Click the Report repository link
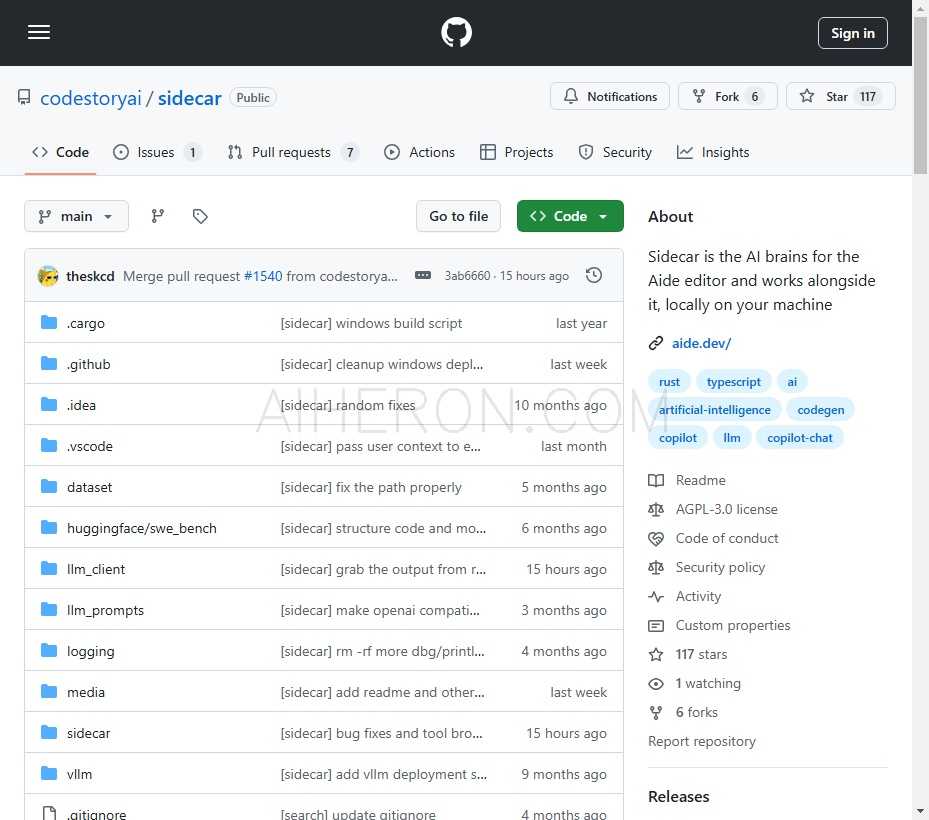This screenshot has width=929, height=820. click(x=702, y=742)
